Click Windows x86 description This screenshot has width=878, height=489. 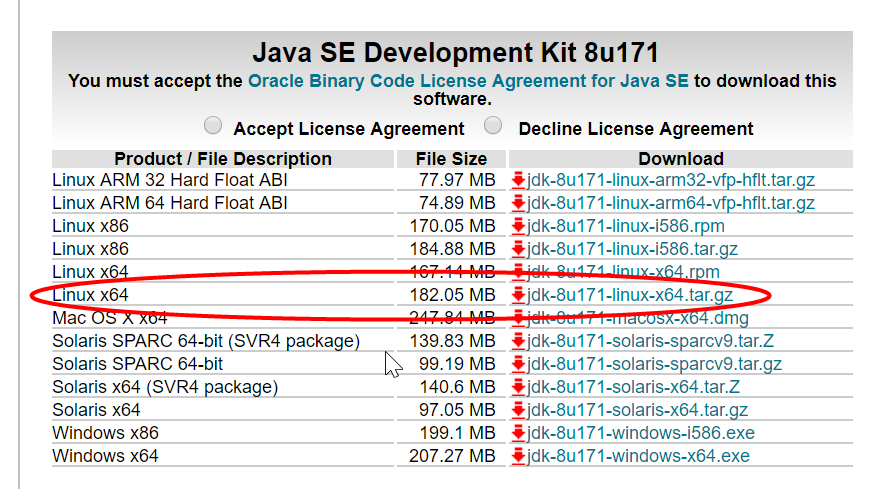point(105,433)
